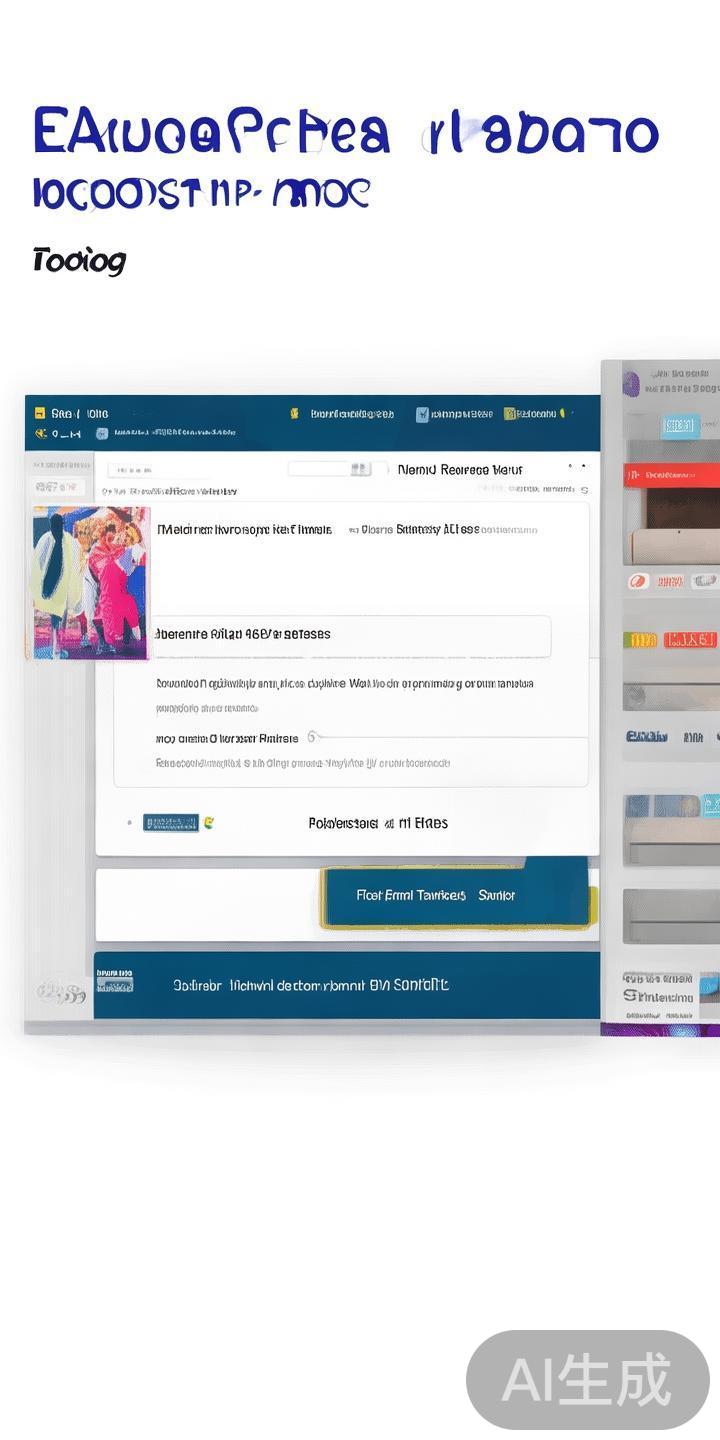
Task: Click the red-white round icon in the right panel
Action: (x=638, y=581)
